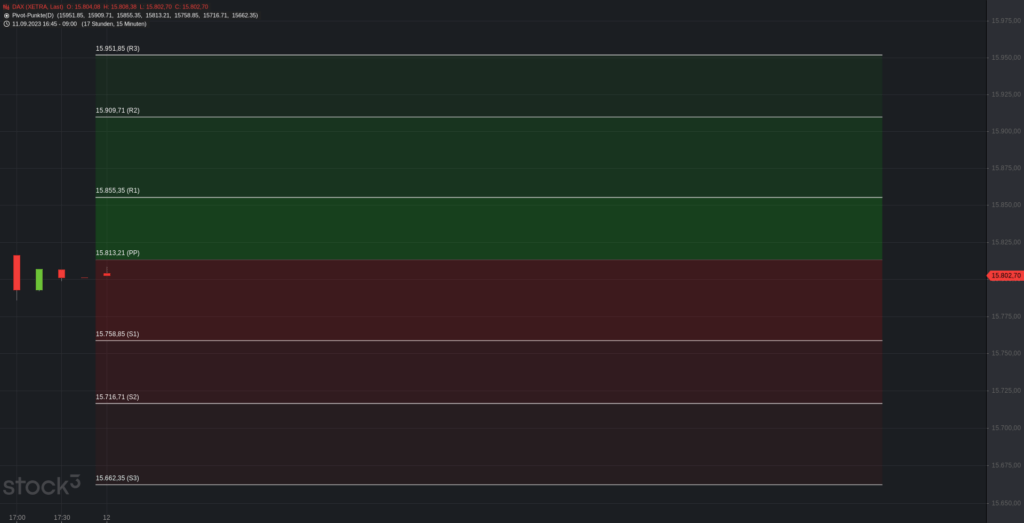The image size is (1024, 523).
Task: Click the stock3 watermark logo
Action: click(42, 485)
